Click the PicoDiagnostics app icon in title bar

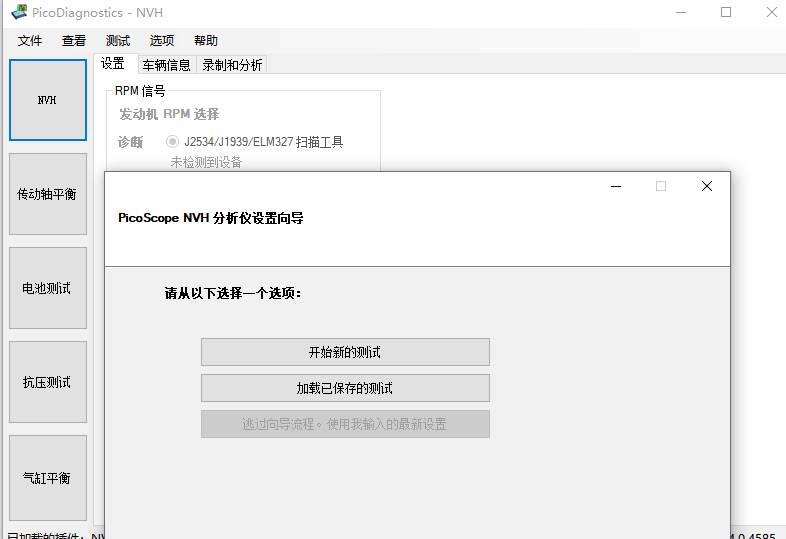tap(19, 12)
